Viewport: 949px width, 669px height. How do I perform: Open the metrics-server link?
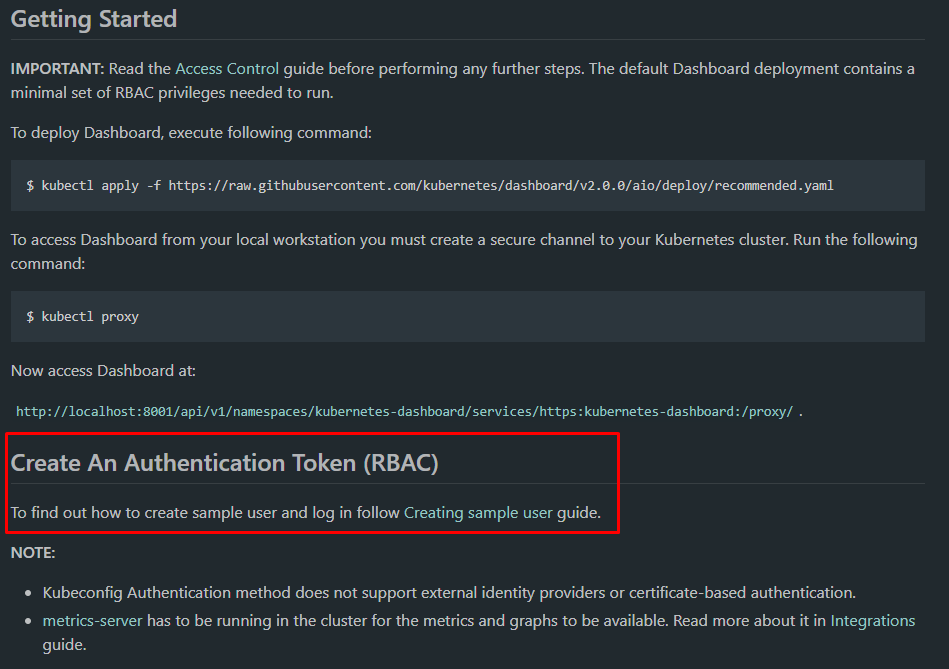(92, 620)
